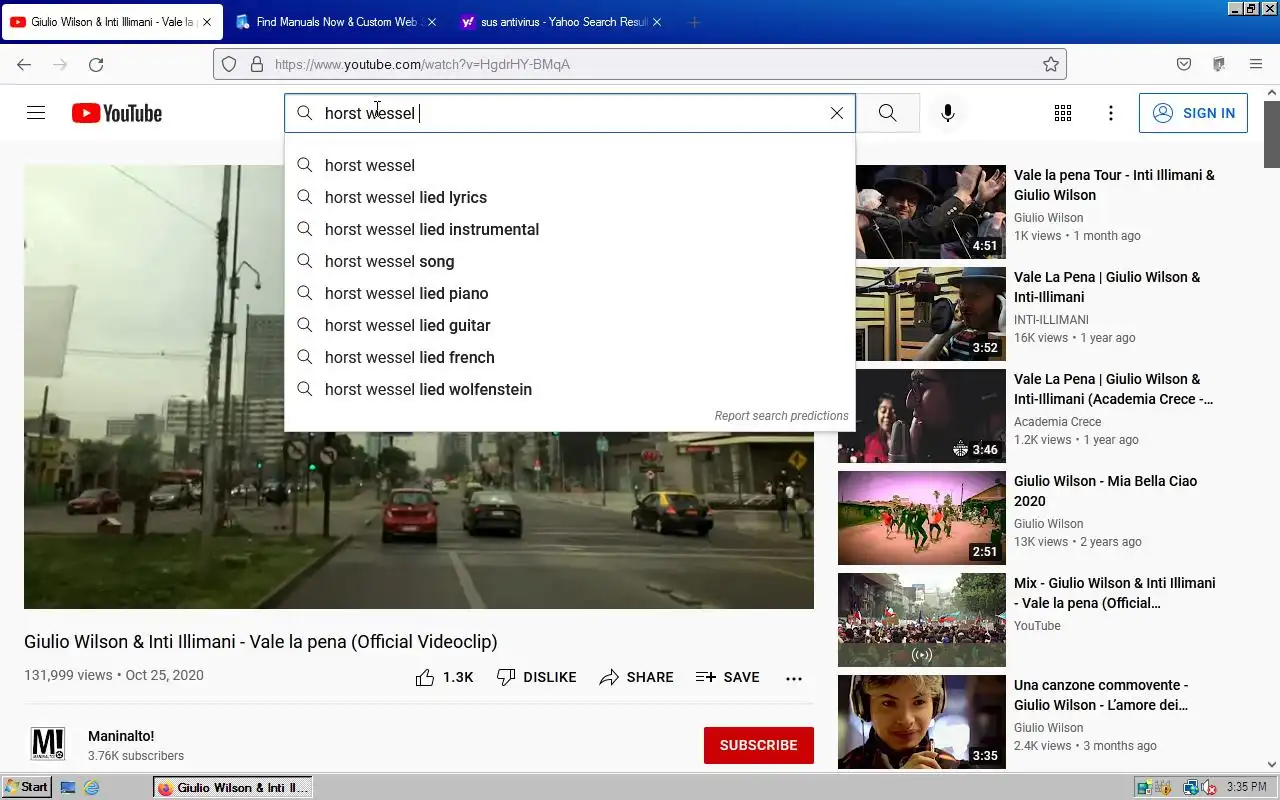The width and height of the screenshot is (1280, 800).
Task: Go back with the browser back arrow
Action: click(x=24, y=64)
